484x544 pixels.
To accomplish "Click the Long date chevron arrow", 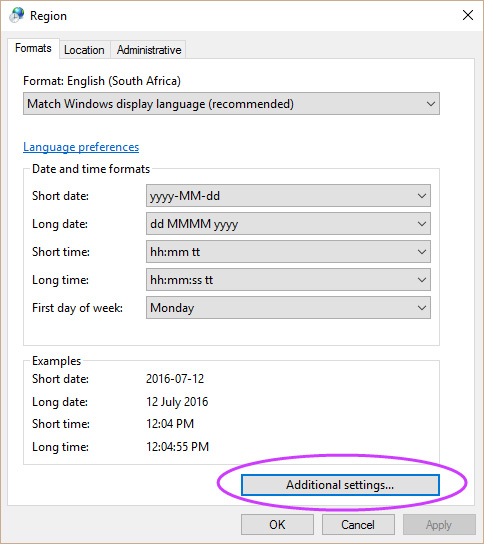I will click(422, 224).
